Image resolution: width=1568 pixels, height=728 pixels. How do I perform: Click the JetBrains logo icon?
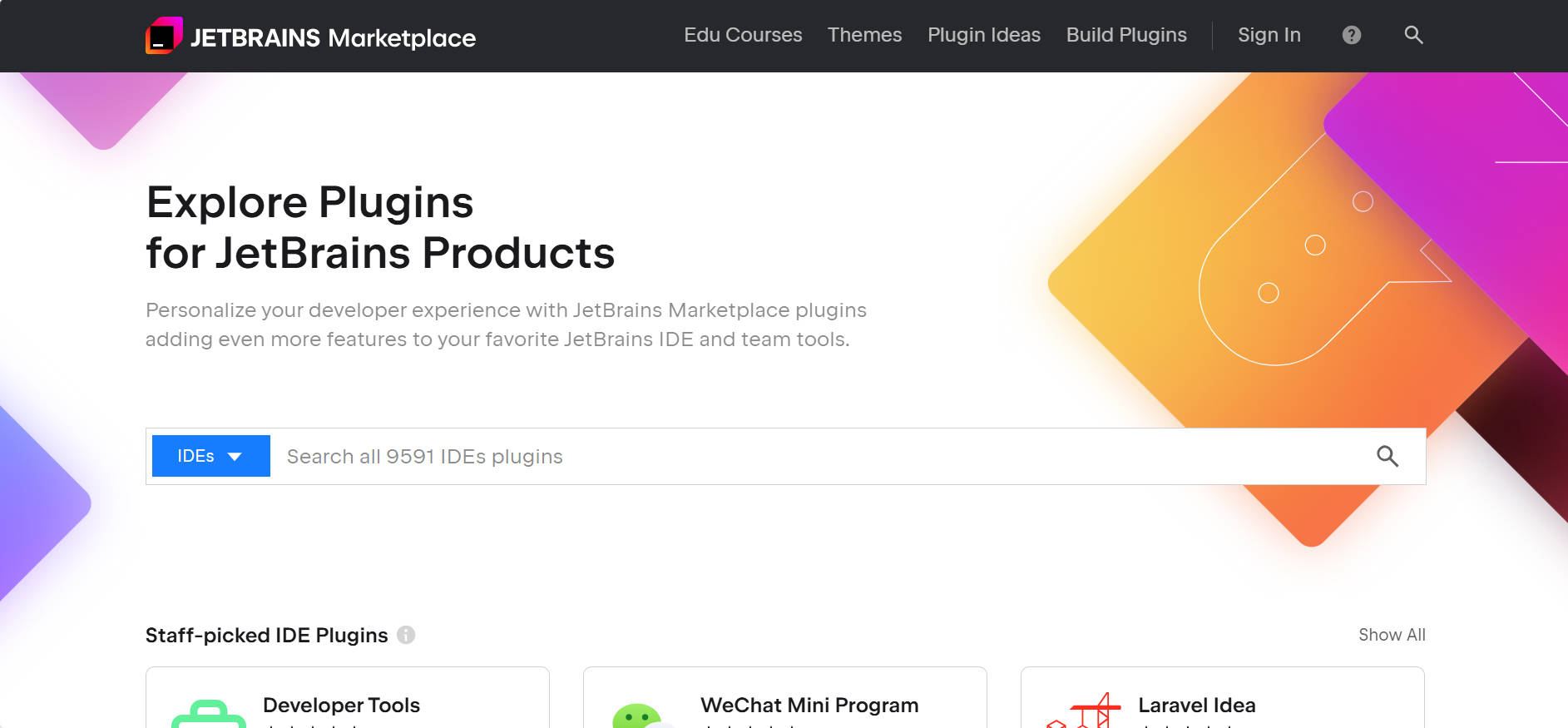pyautogui.click(x=164, y=36)
